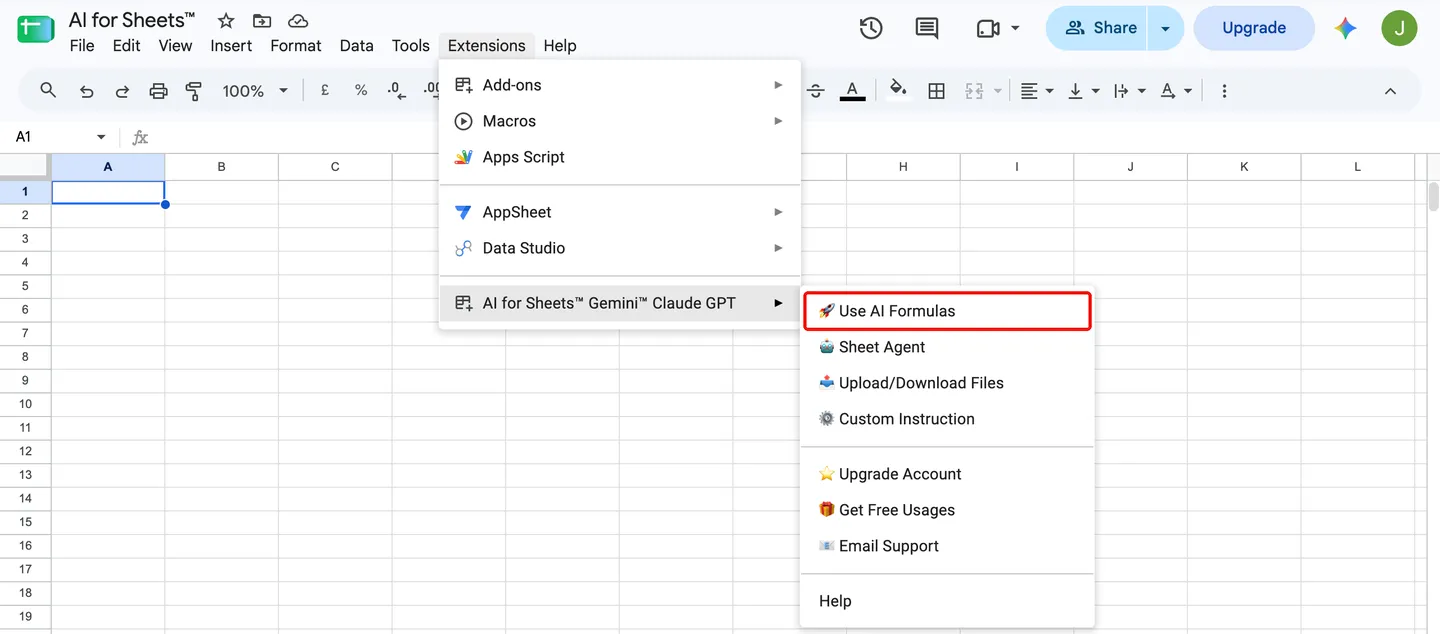Open the Help menu in menu bar
1440x634 pixels.
click(x=560, y=45)
